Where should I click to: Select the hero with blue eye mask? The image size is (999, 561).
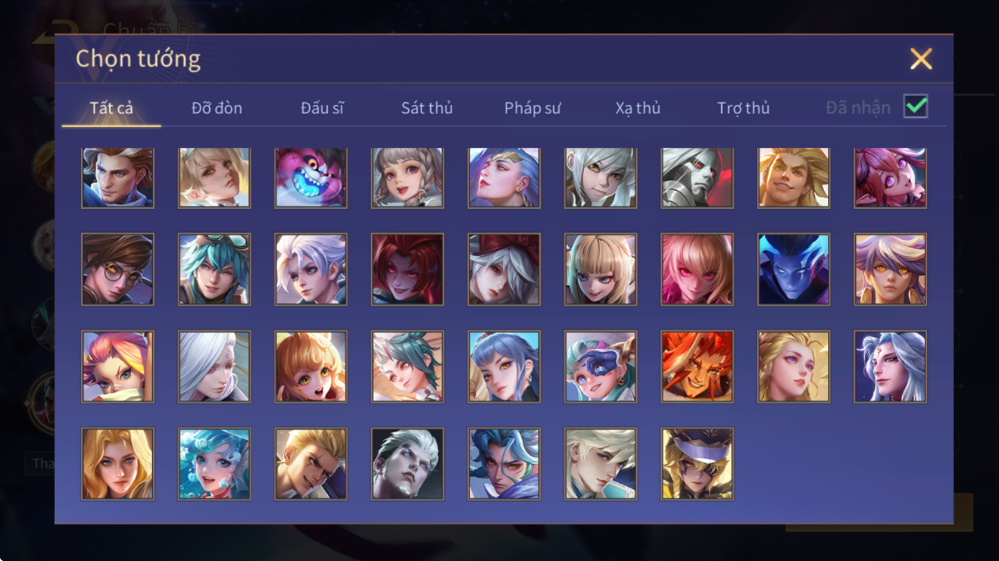600,367
